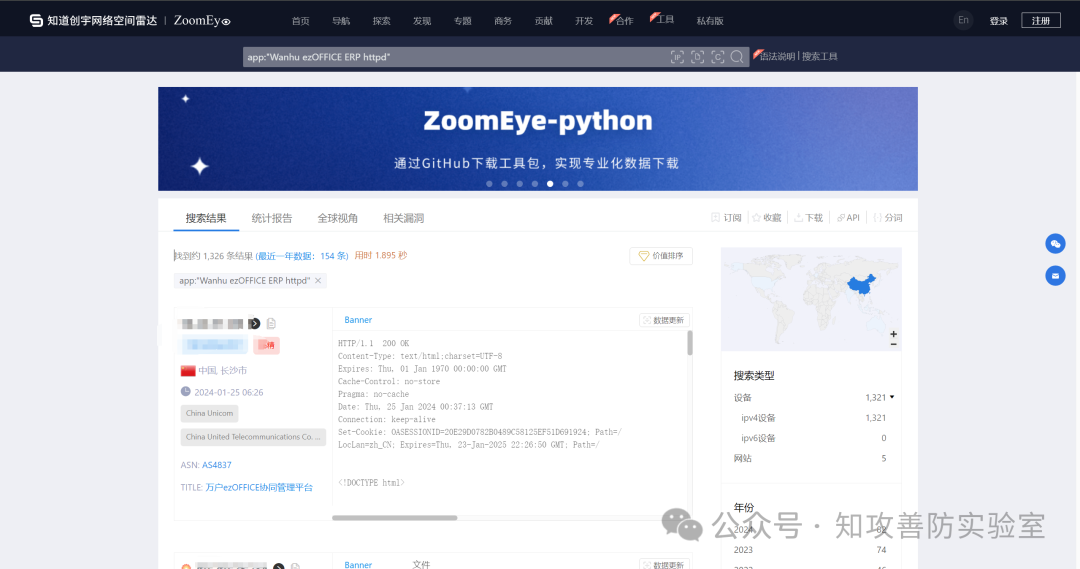Click the first carousel dot on banner
Viewport: 1080px width, 569px height.
pyautogui.click(x=489, y=184)
